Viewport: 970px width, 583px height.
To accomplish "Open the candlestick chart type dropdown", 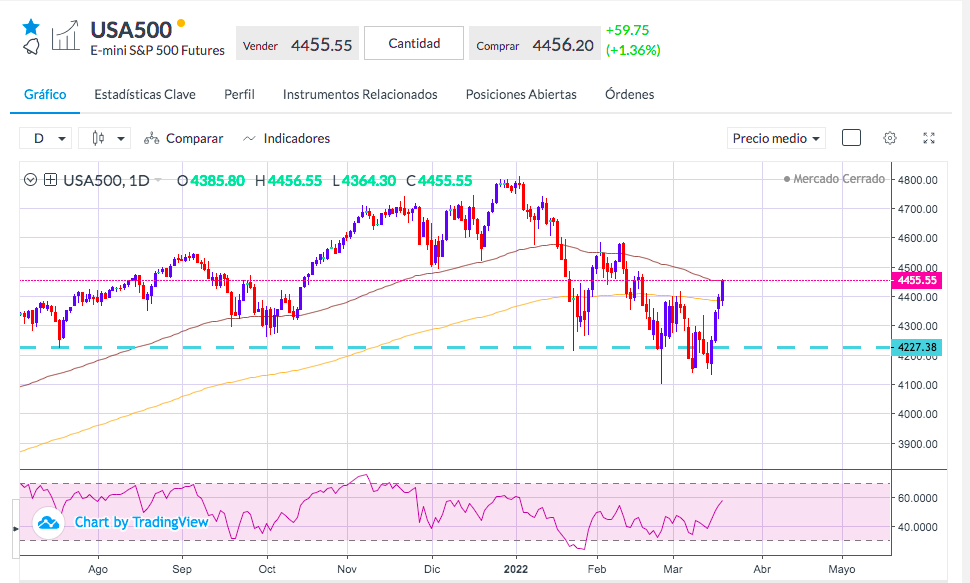I will [104, 138].
